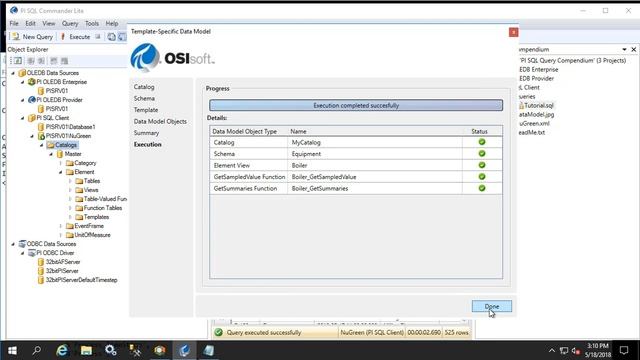The width and height of the screenshot is (640, 360).
Task: Click the Execute toolbar icon
Action: point(63,37)
